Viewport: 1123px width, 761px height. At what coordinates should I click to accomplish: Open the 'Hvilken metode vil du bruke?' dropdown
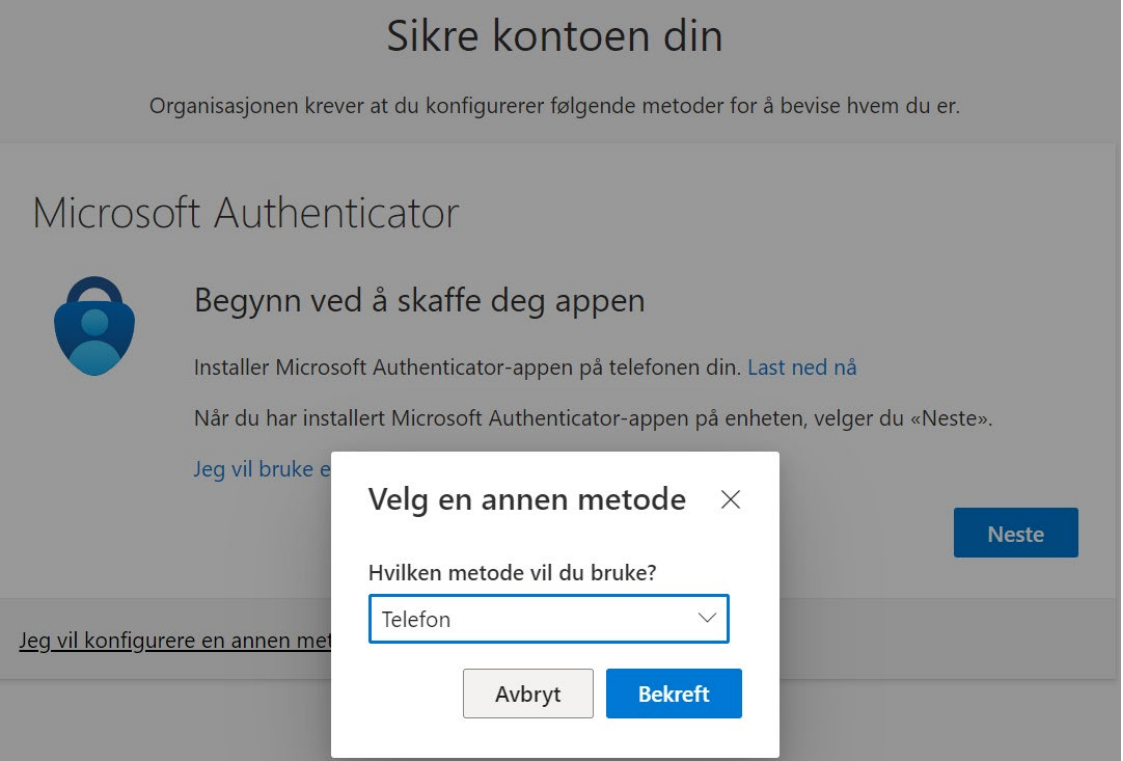pyautogui.click(x=549, y=619)
